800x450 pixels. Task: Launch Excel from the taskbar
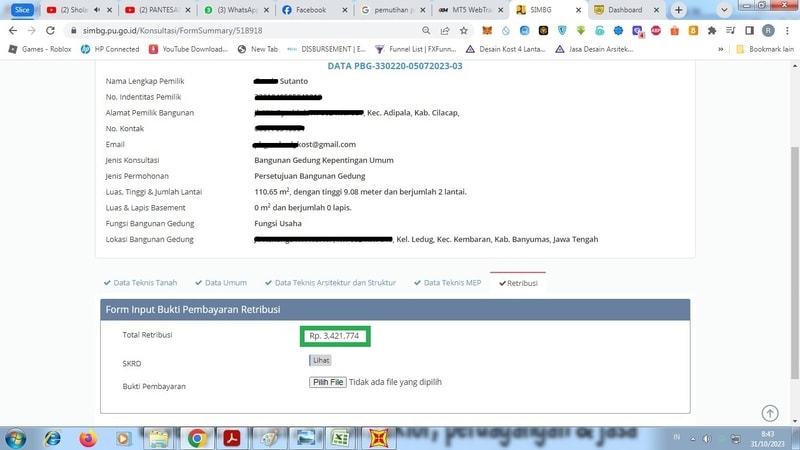click(x=339, y=438)
